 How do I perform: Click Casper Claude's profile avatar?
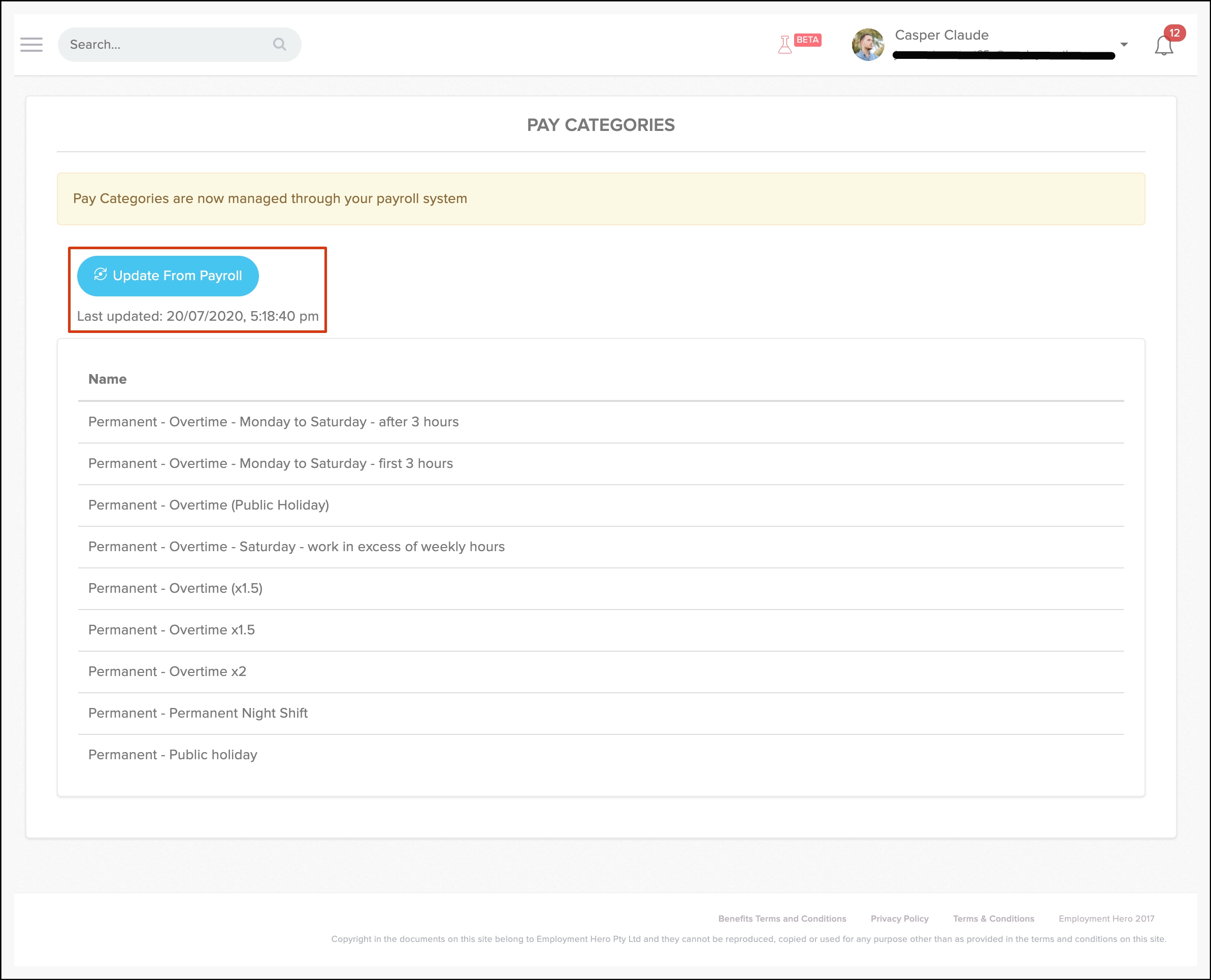point(868,45)
